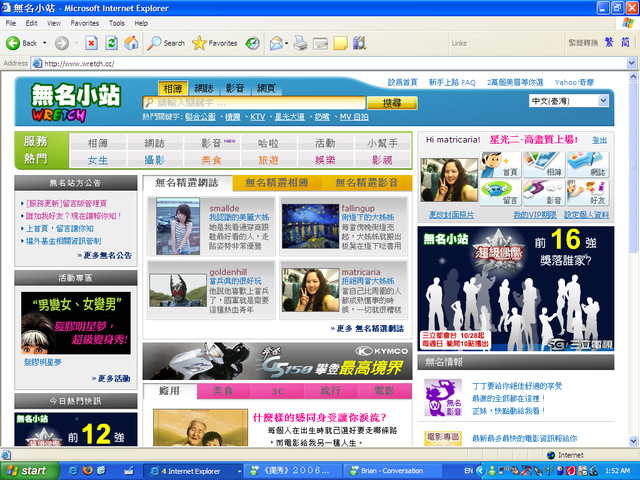The width and height of the screenshot is (640, 480).
Task: Switch to Brian - Conversation taskbar window
Action: [x=392, y=471]
